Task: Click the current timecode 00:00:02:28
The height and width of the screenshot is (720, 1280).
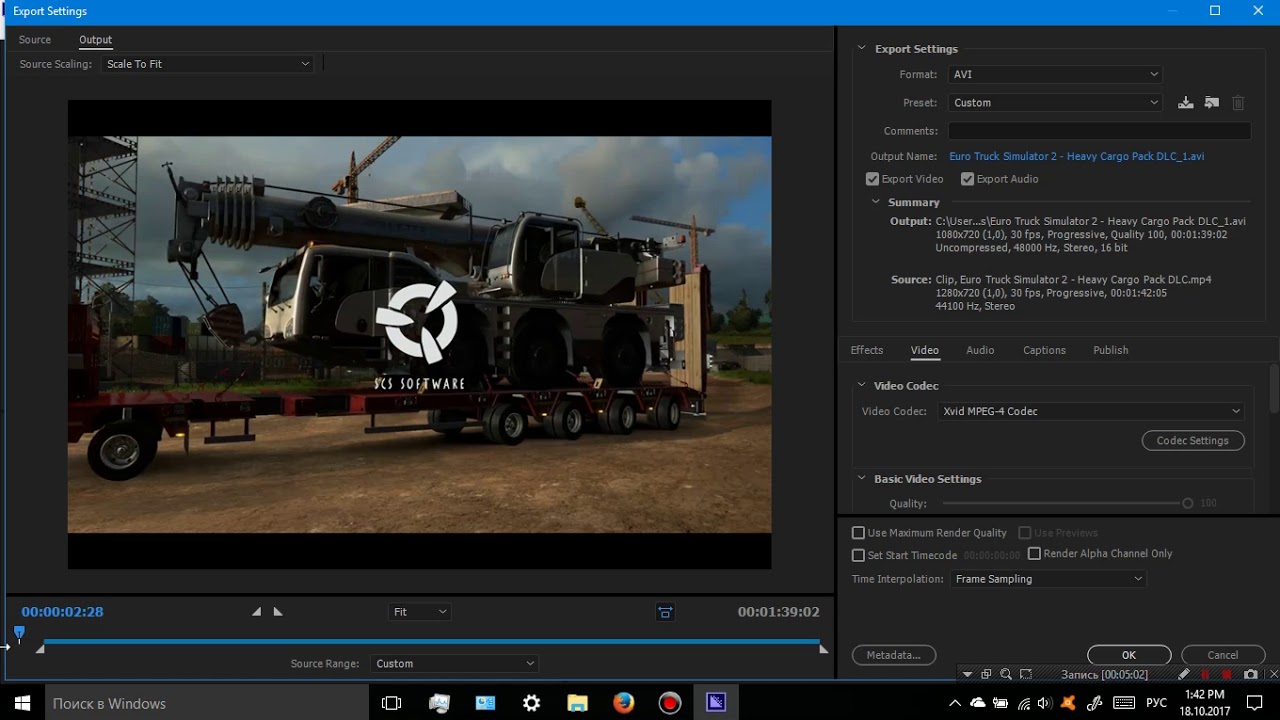Action: [62, 611]
